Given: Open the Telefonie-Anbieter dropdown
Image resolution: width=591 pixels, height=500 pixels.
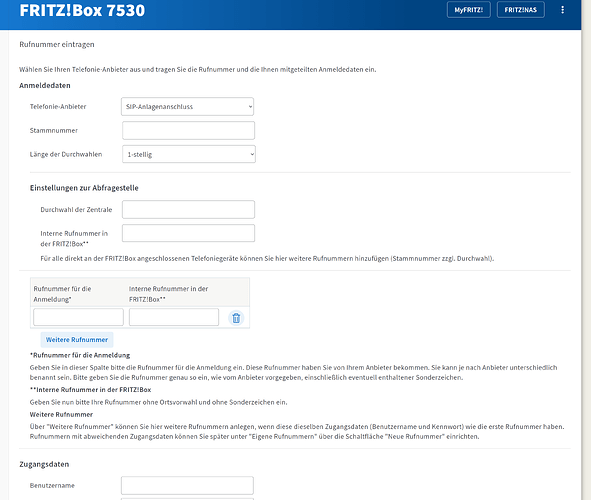Looking at the screenshot, I should point(187,107).
